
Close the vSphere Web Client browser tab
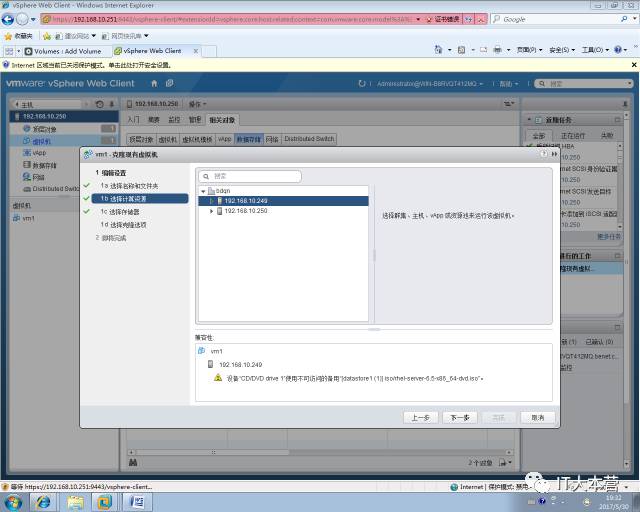(196, 51)
